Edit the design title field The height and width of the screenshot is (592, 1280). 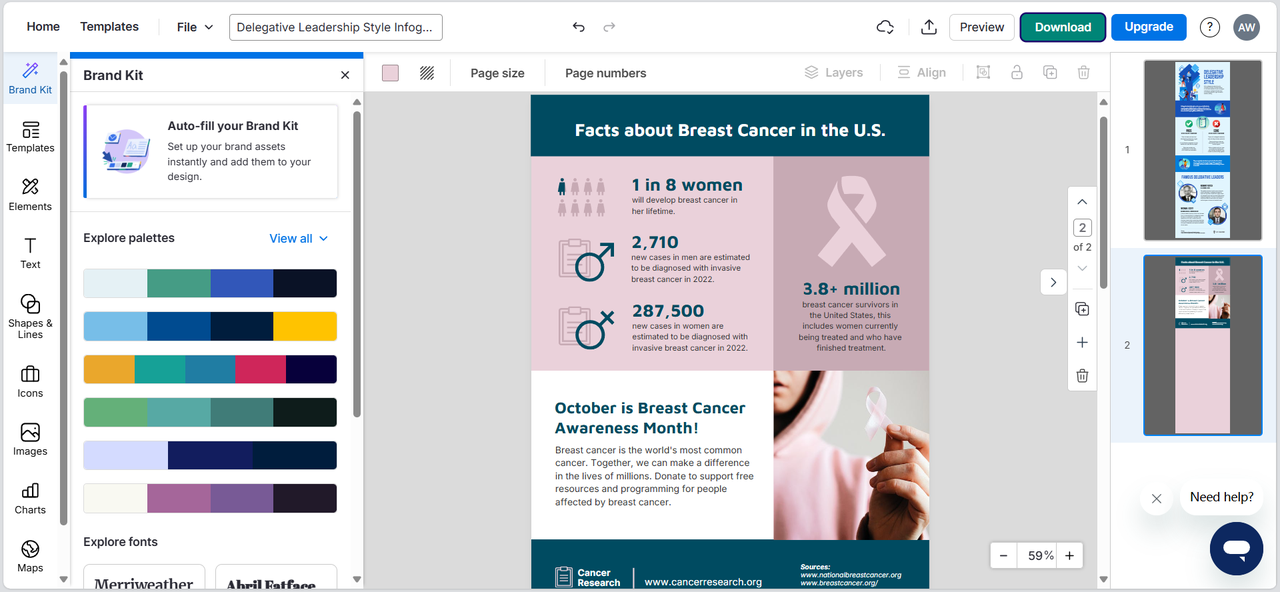[336, 27]
